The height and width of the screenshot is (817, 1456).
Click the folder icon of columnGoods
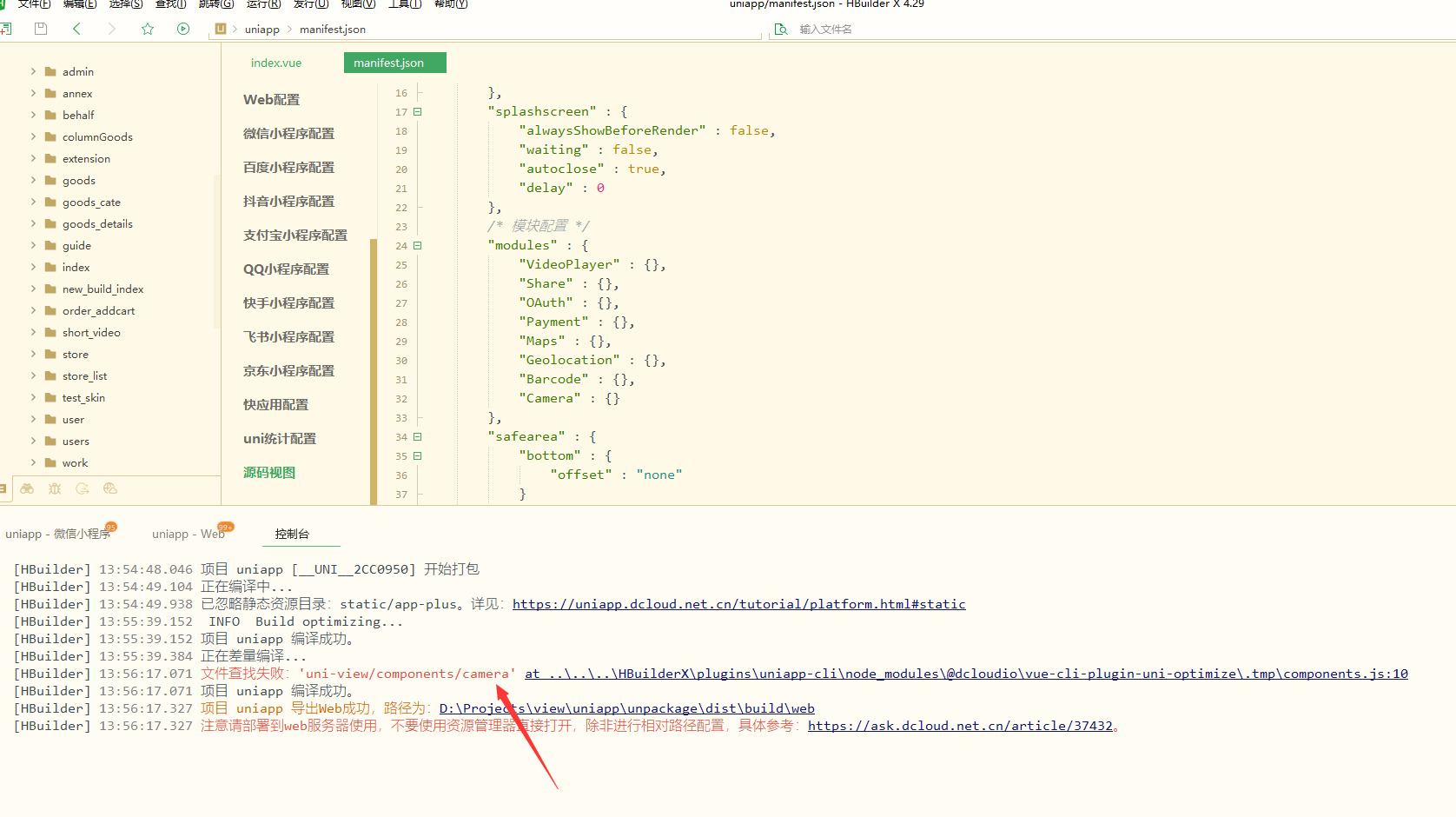50,136
